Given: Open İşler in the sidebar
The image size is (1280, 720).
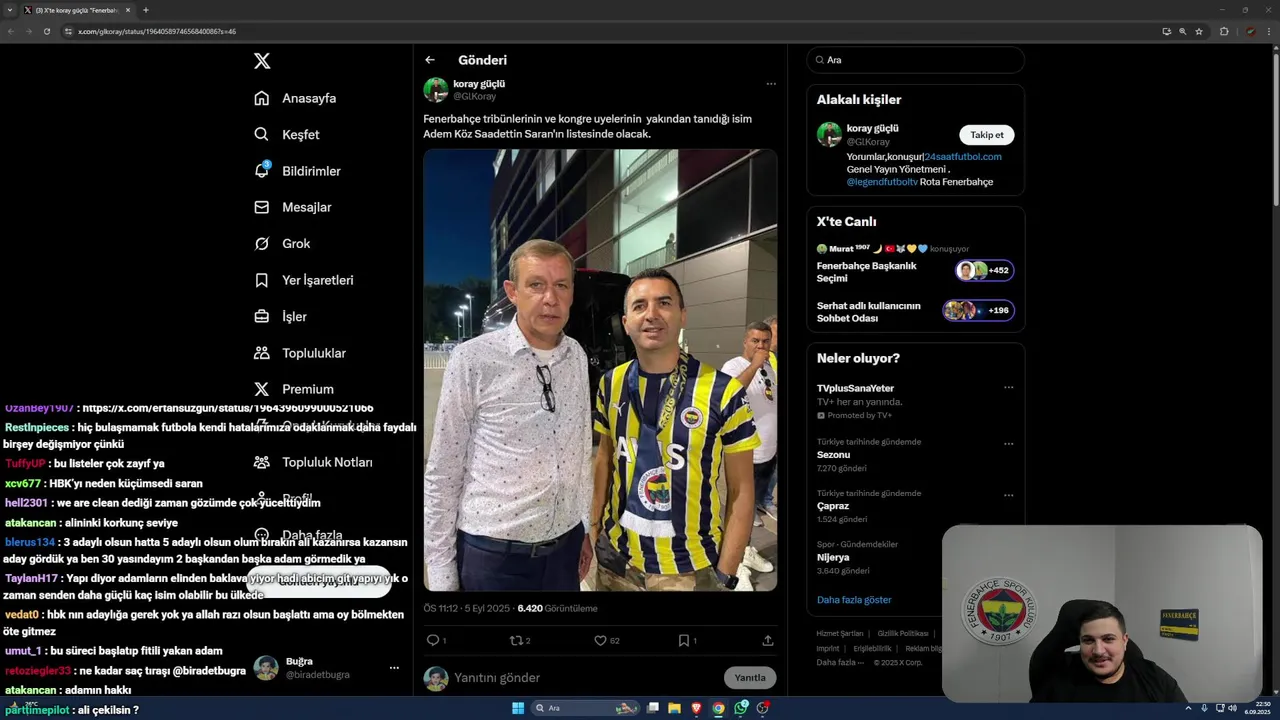Looking at the screenshot, I should pyautogui.click(x=280, y=316).
